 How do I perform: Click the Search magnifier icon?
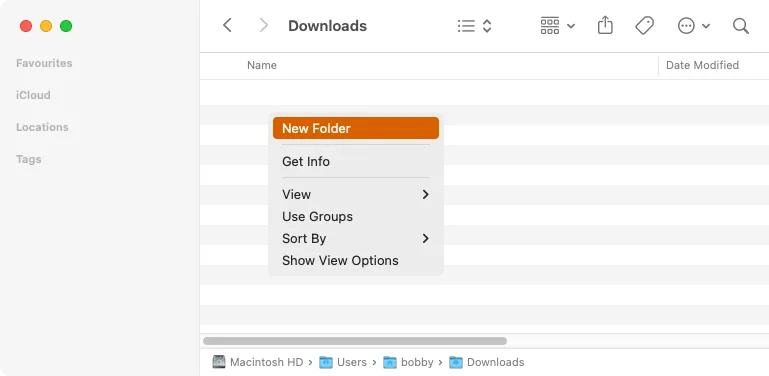(741, 26)
